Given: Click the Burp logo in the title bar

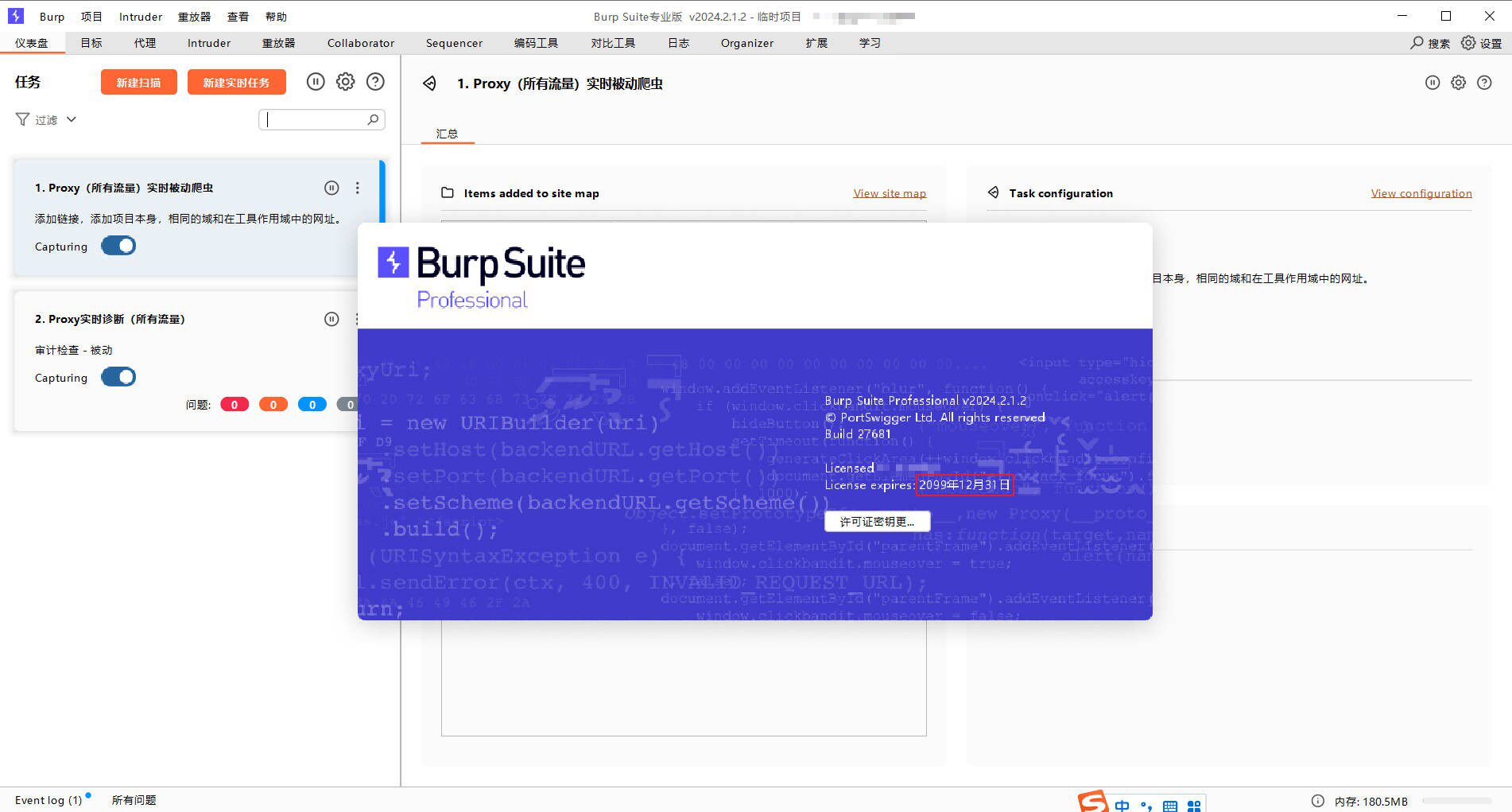Looking at the screenshot, I should pos(16,16).
